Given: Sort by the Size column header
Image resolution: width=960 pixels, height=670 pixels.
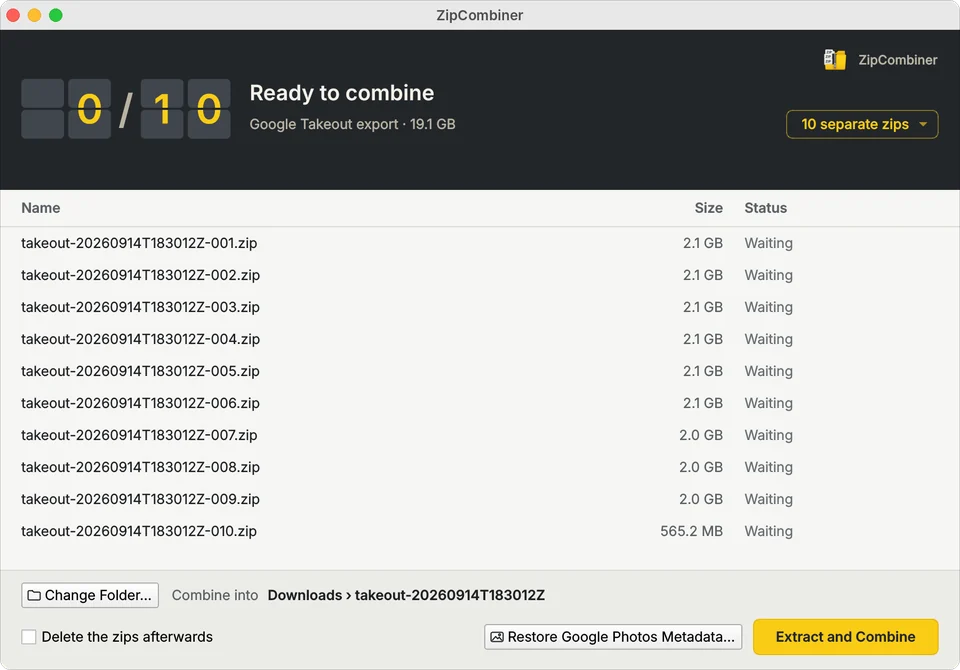Looking at the screenshot, I should pos(708,208).
